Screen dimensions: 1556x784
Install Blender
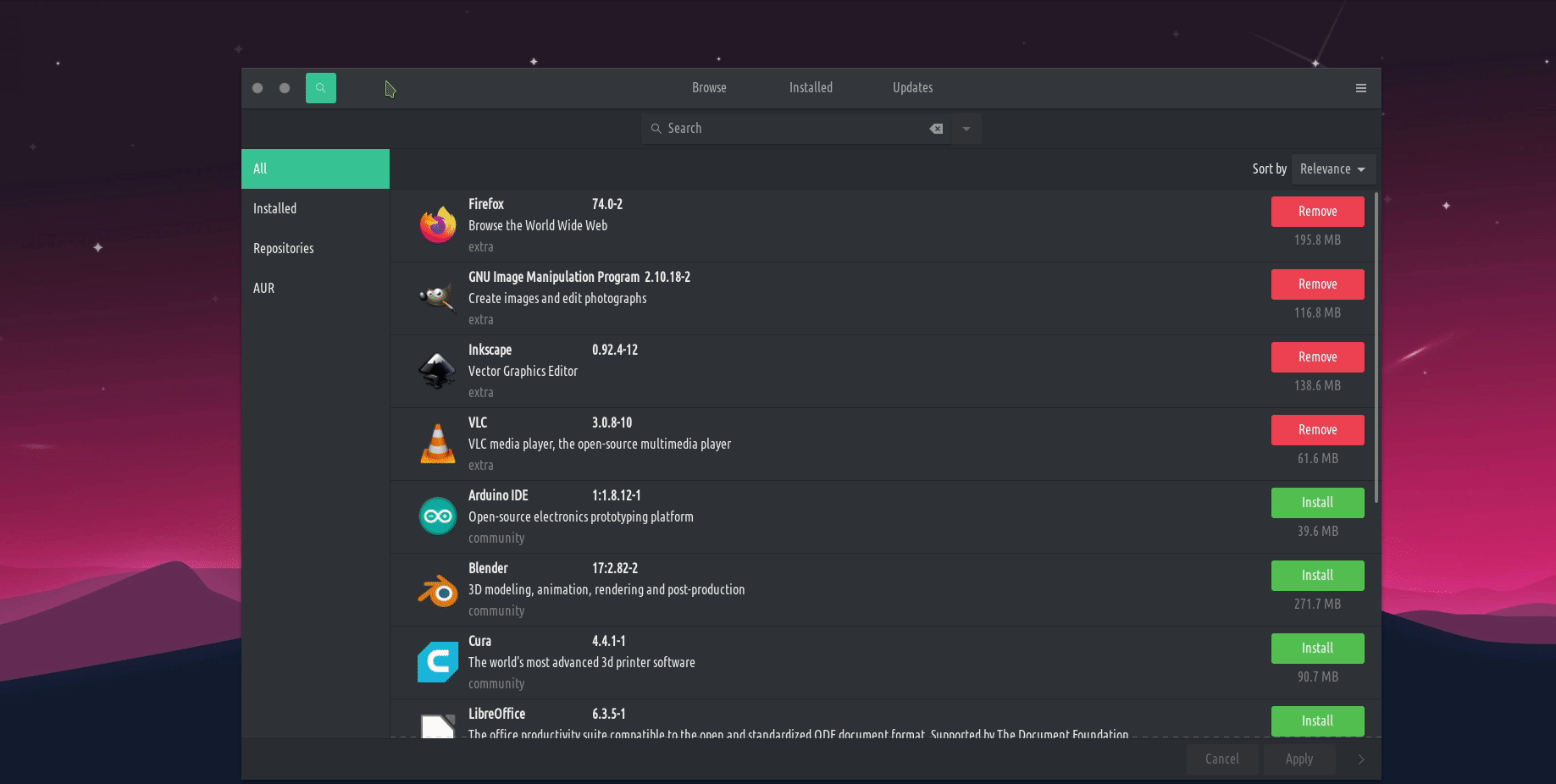click(x=1317, y=576)
